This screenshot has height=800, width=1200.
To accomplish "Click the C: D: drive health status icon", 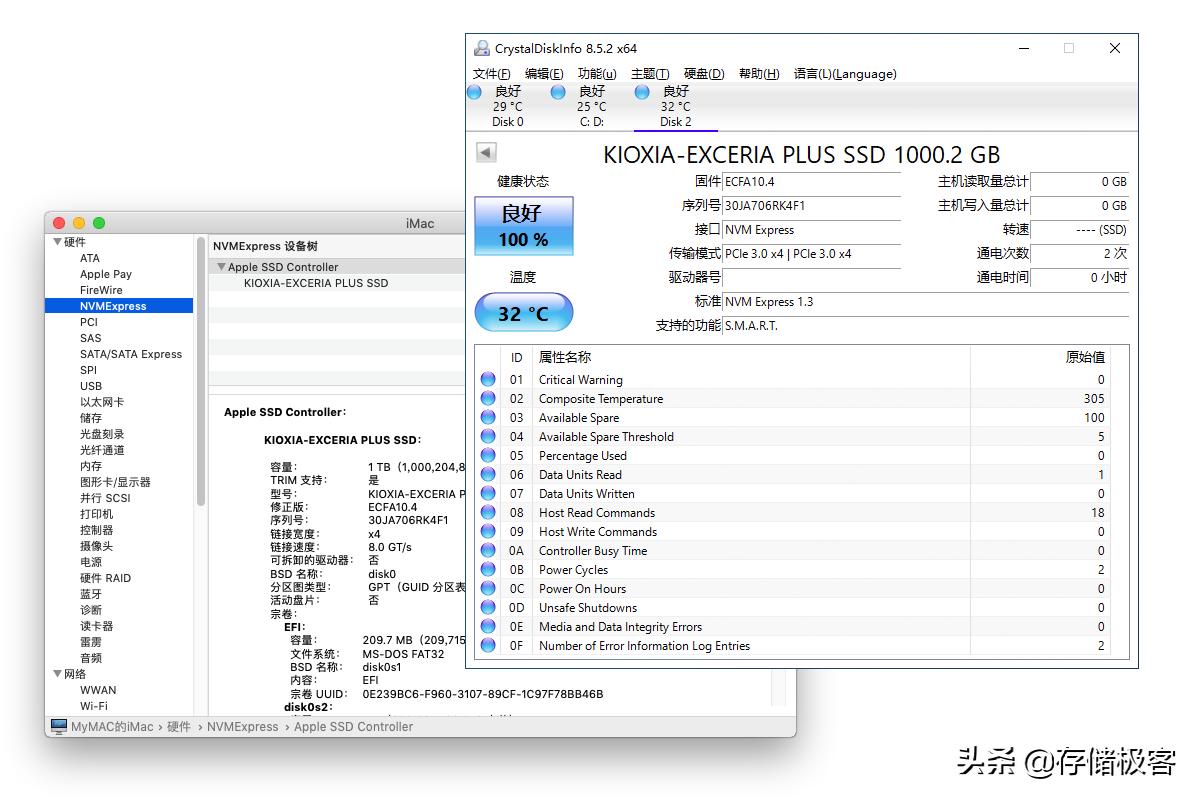I will click(557, 91).
